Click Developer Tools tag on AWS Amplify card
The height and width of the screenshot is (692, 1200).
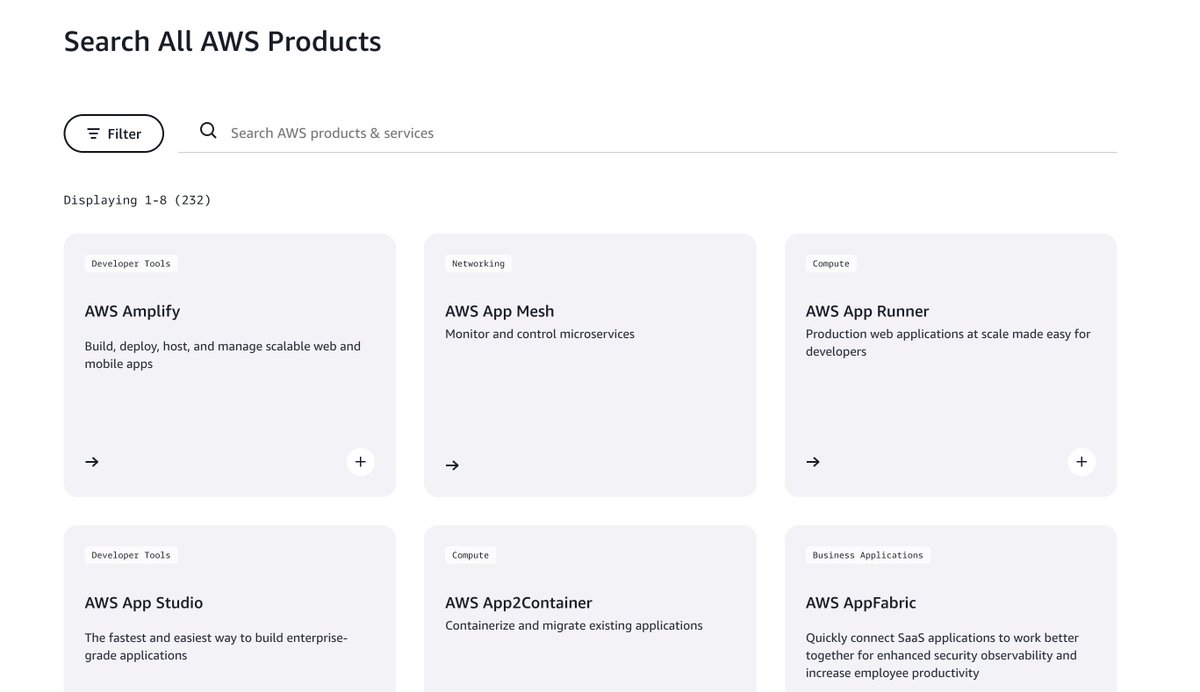131,264
